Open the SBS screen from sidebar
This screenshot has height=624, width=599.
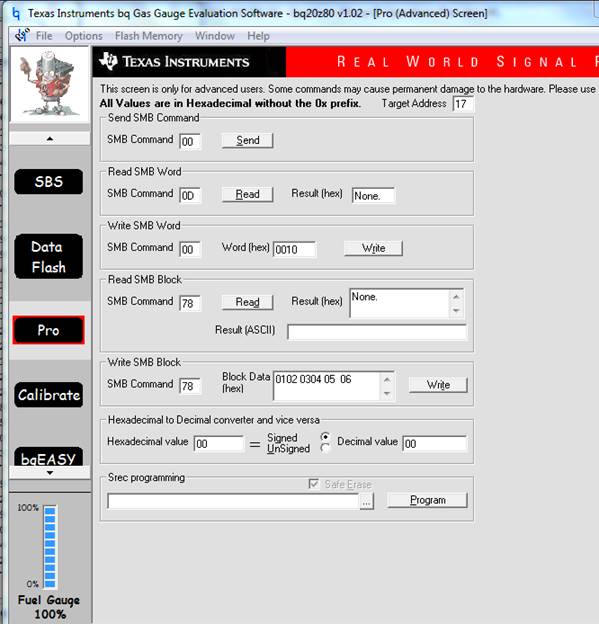49,182
